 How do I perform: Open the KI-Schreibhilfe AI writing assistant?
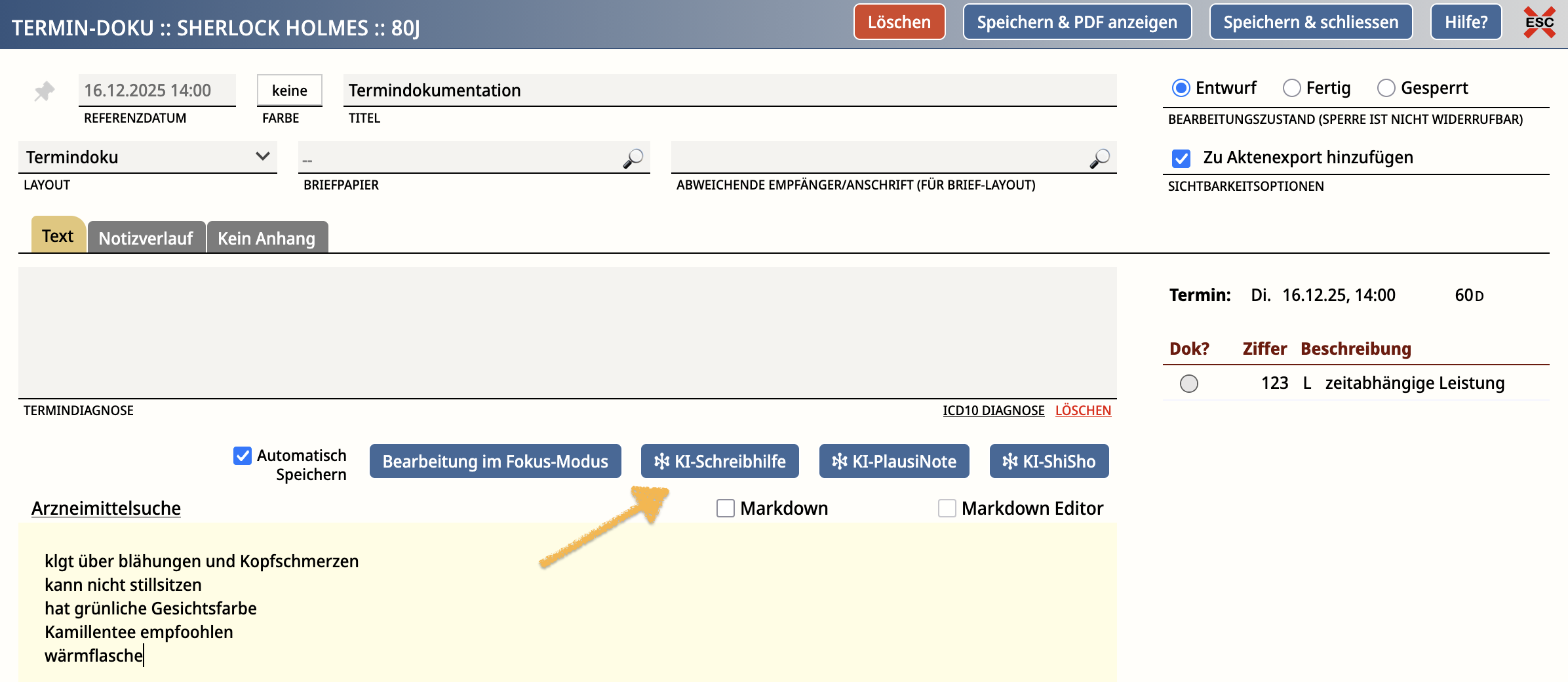[x=720, y=462]
